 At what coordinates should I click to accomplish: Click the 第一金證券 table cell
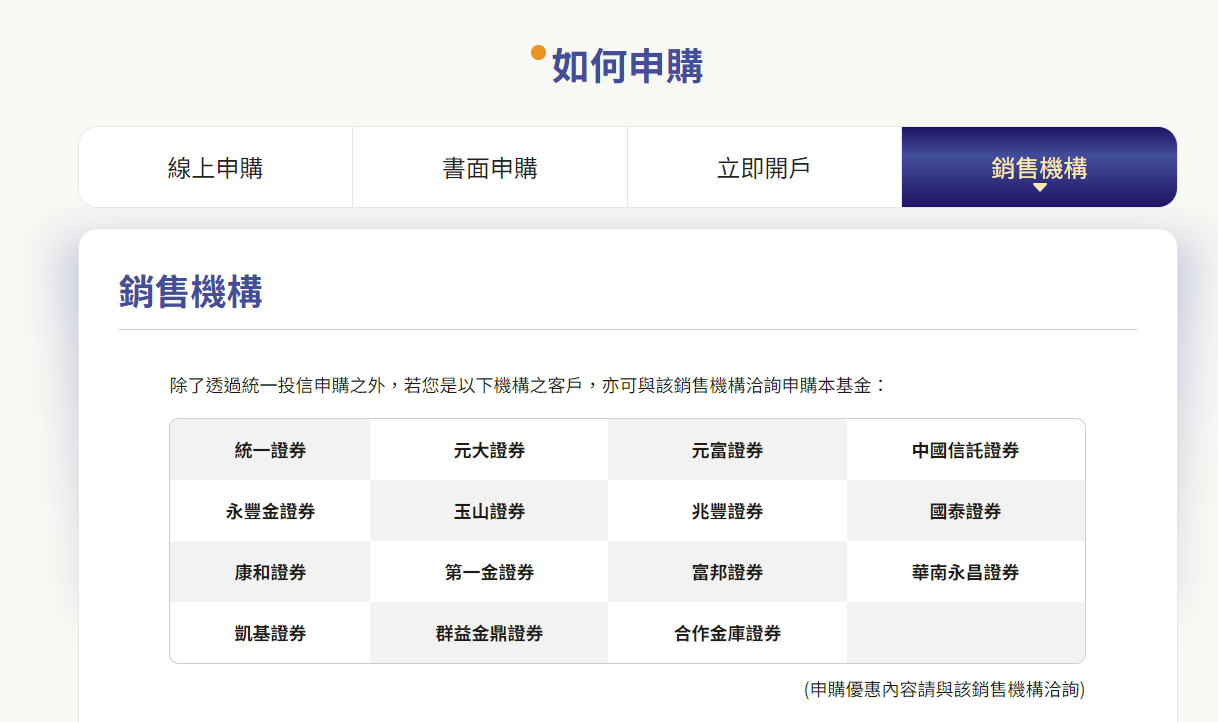coord(489,572)
